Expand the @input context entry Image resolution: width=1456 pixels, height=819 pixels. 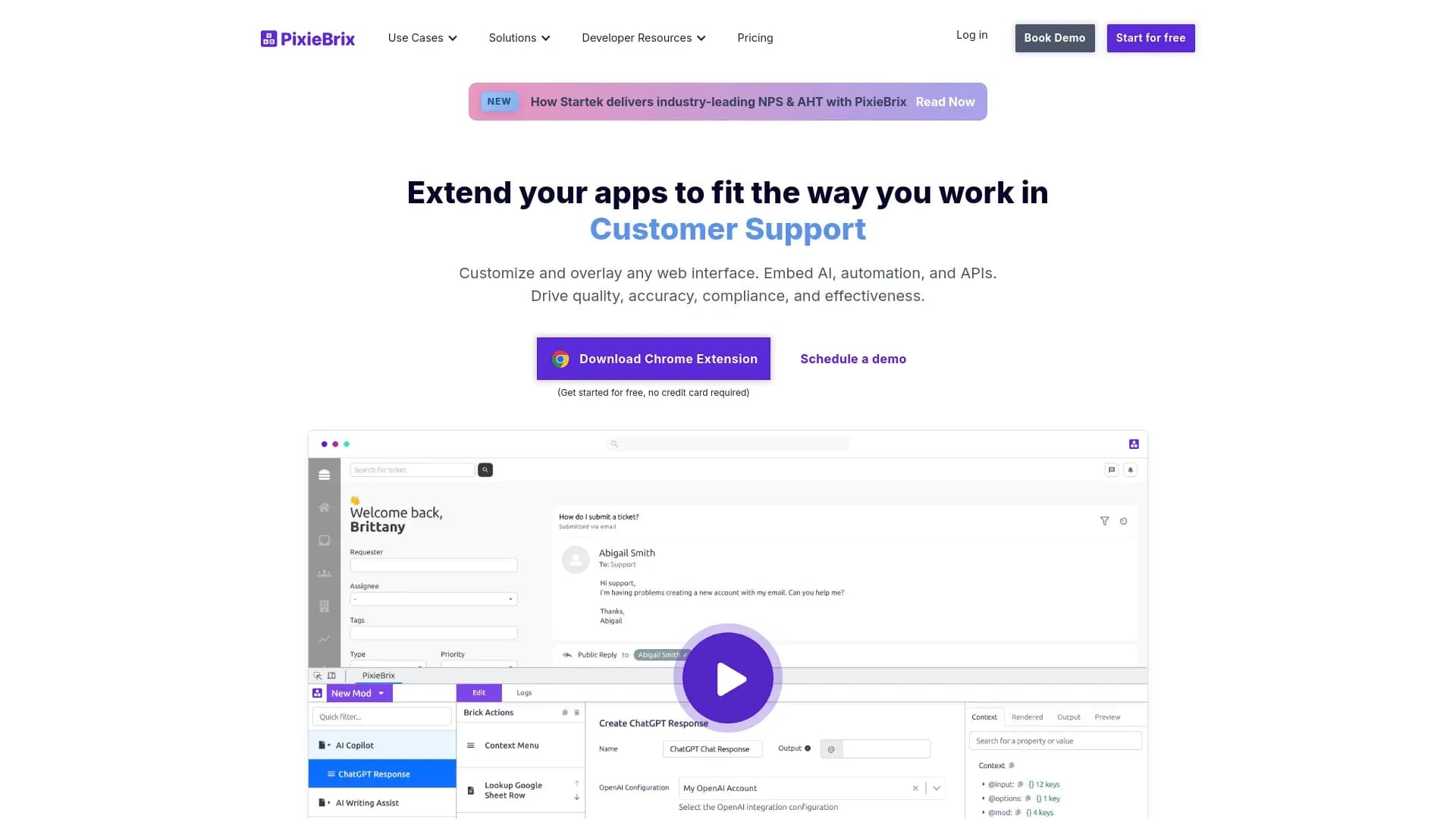[x=983, y=785]
